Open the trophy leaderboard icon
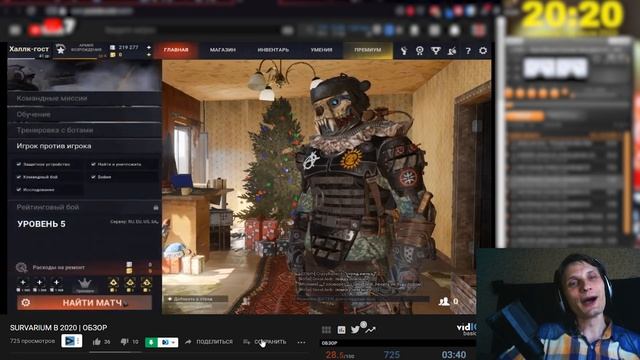Viewport: 640px width, 360px height. click(x=436, y=51)
